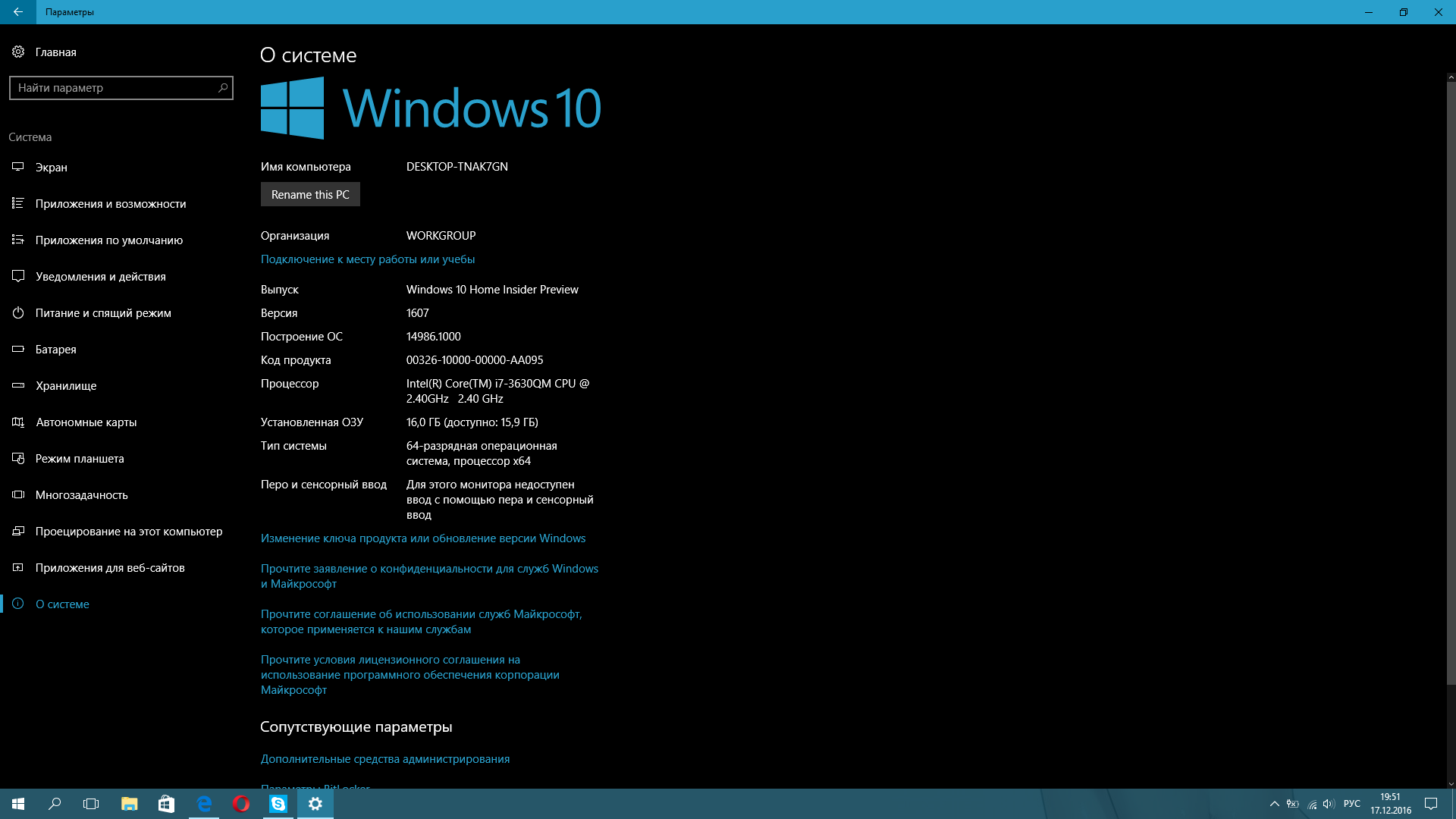The height and width of the screenshot is (819, 1456).
Task: Click computer name DESKTOP-TNAK7GN
Action: [x=457, y=167]
